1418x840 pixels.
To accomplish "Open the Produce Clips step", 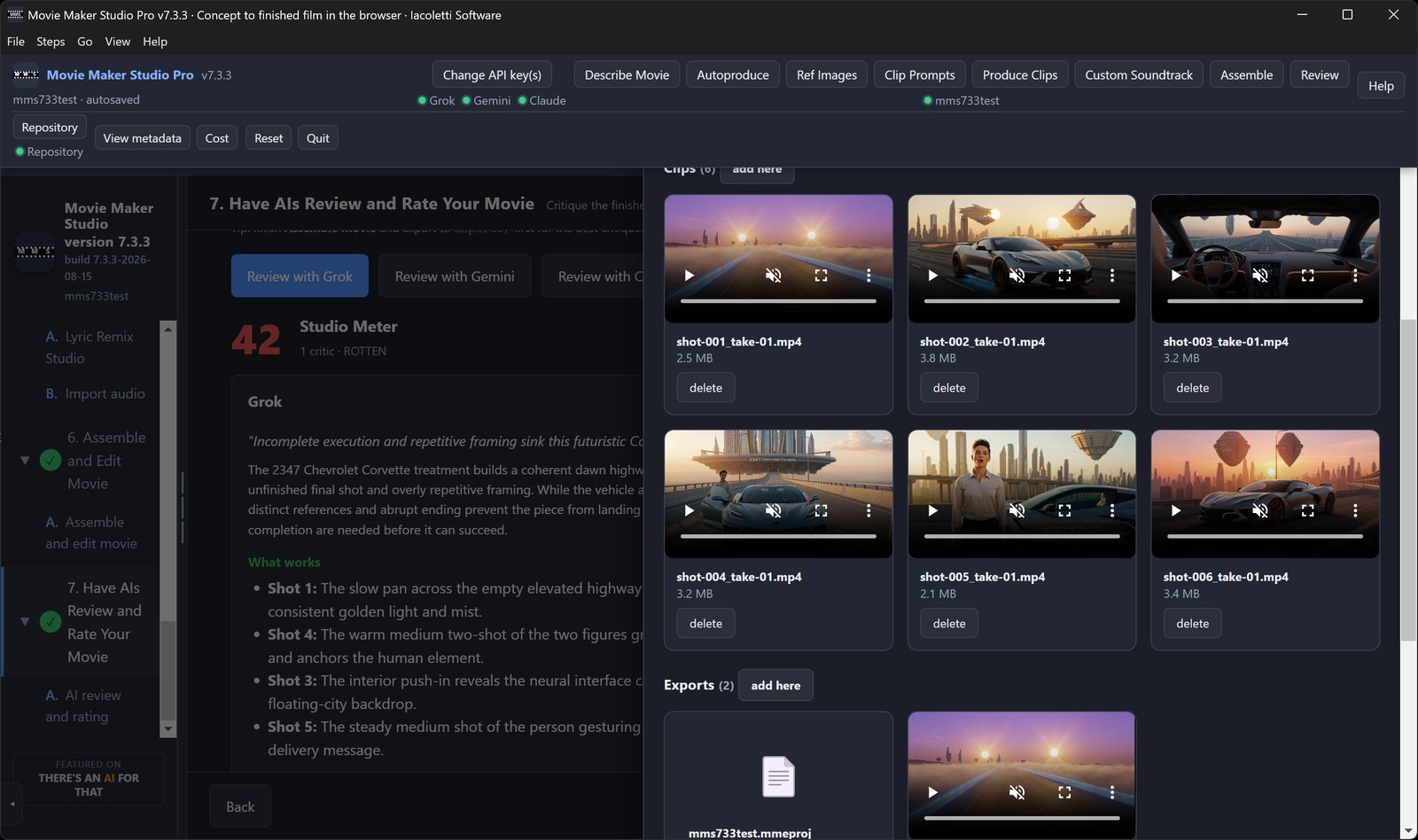I will pyautogui.click(x=1020, y=74).
